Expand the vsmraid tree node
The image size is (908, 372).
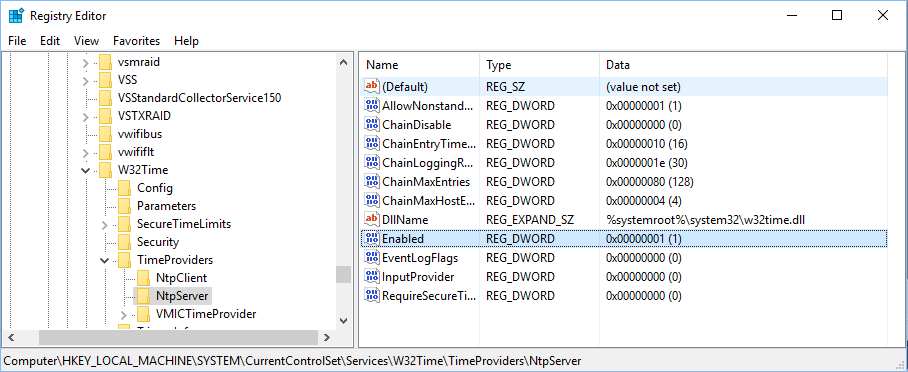(x=86, y=63)
